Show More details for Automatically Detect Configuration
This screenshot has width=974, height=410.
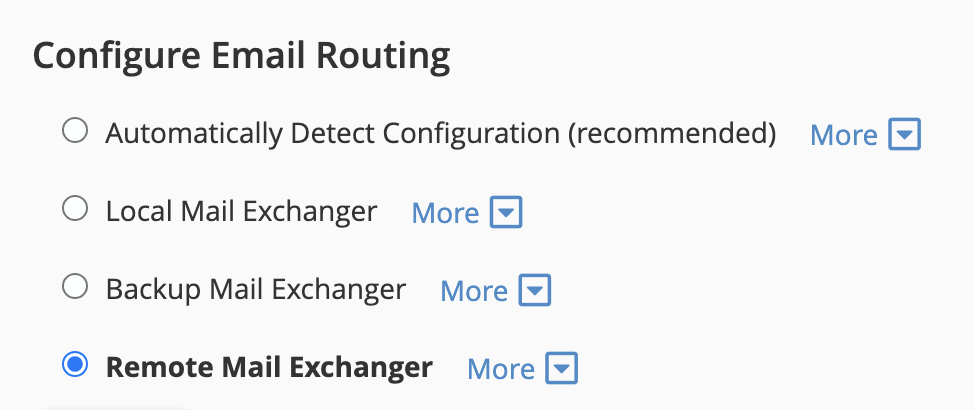(x=843, y=135)
